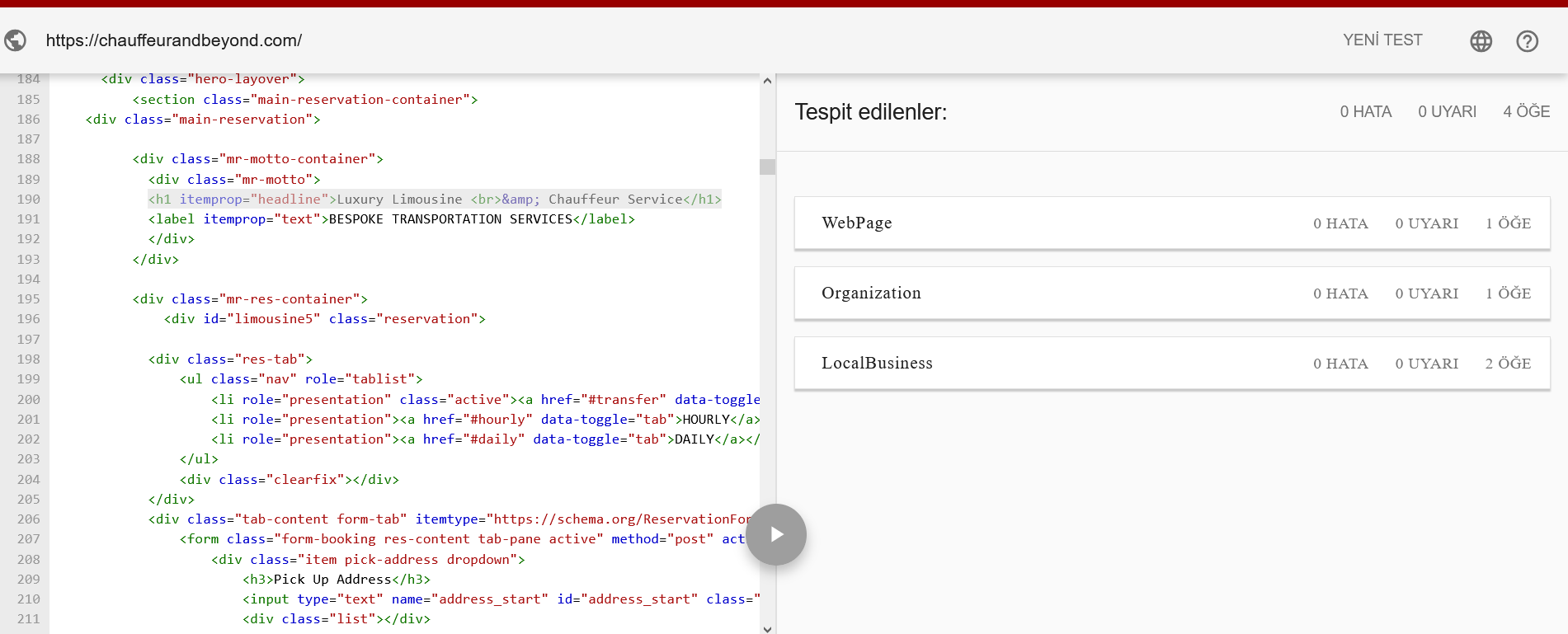
Task: Click the '0 UYARI' total in header
Action: pos(1448,111)
